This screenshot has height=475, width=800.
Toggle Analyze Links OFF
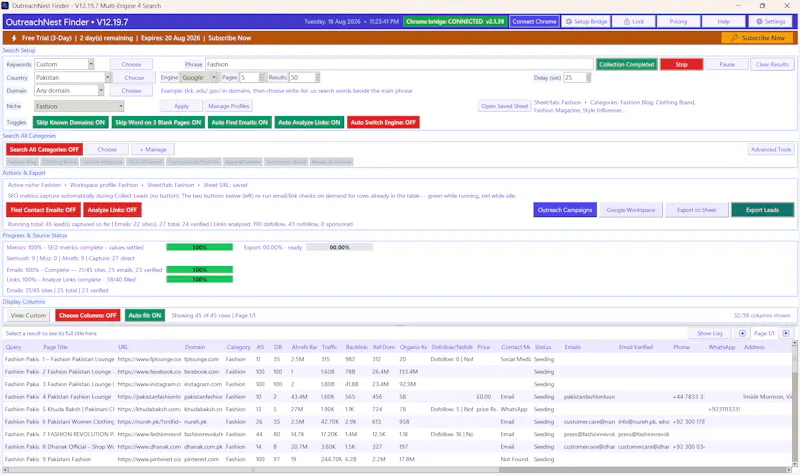(112, 210)
